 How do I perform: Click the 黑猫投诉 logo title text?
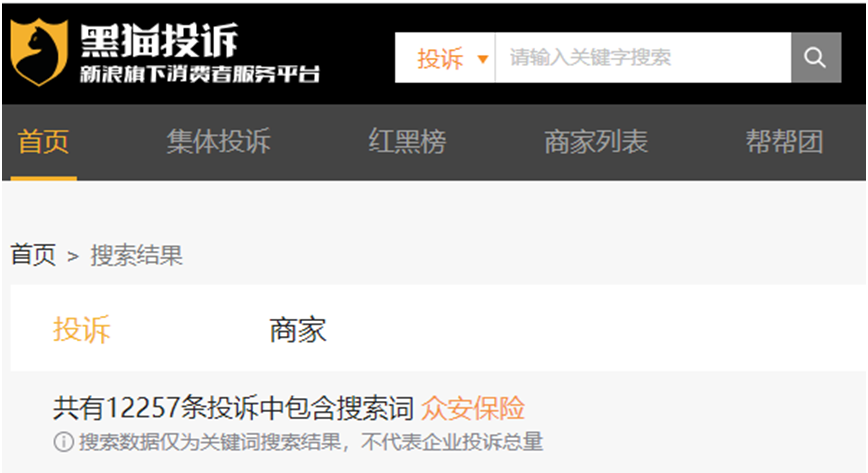click(x=159, y=40)
